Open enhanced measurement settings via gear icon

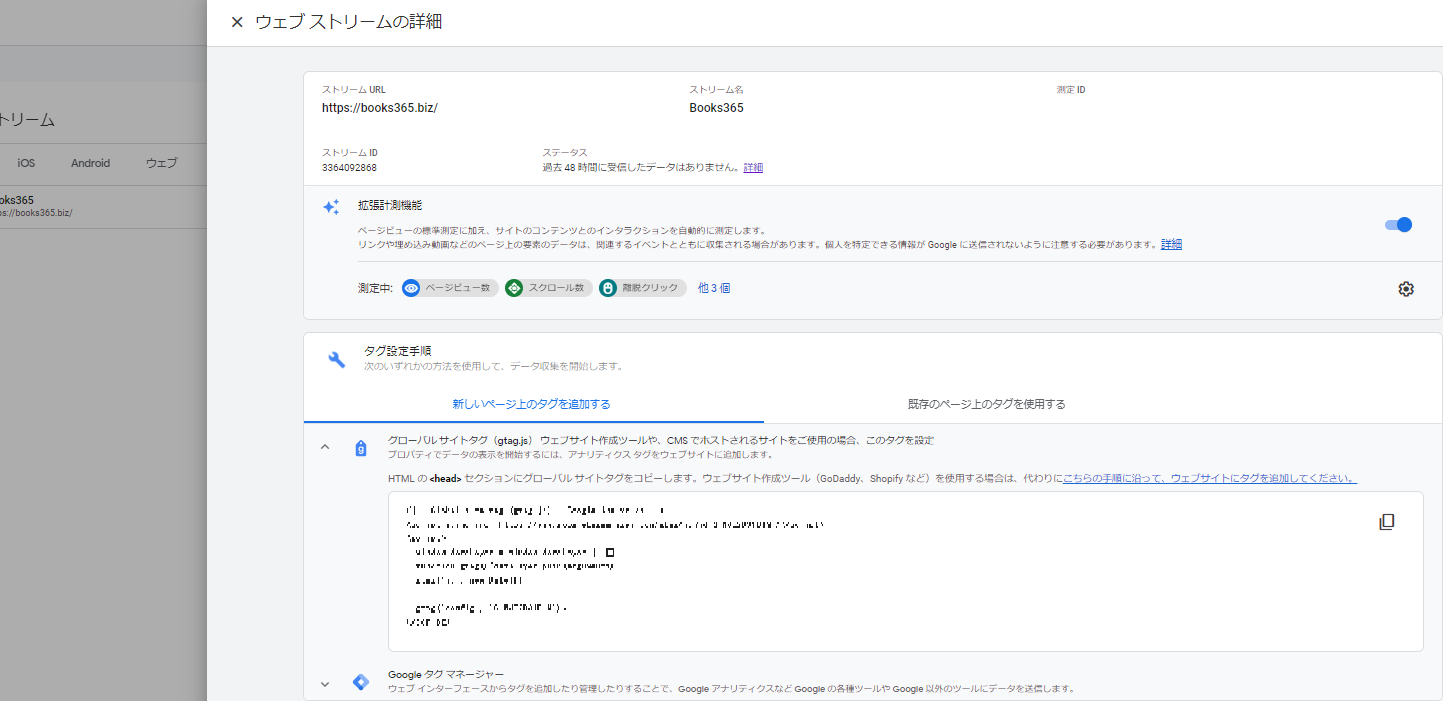[x=1406, y=288]
